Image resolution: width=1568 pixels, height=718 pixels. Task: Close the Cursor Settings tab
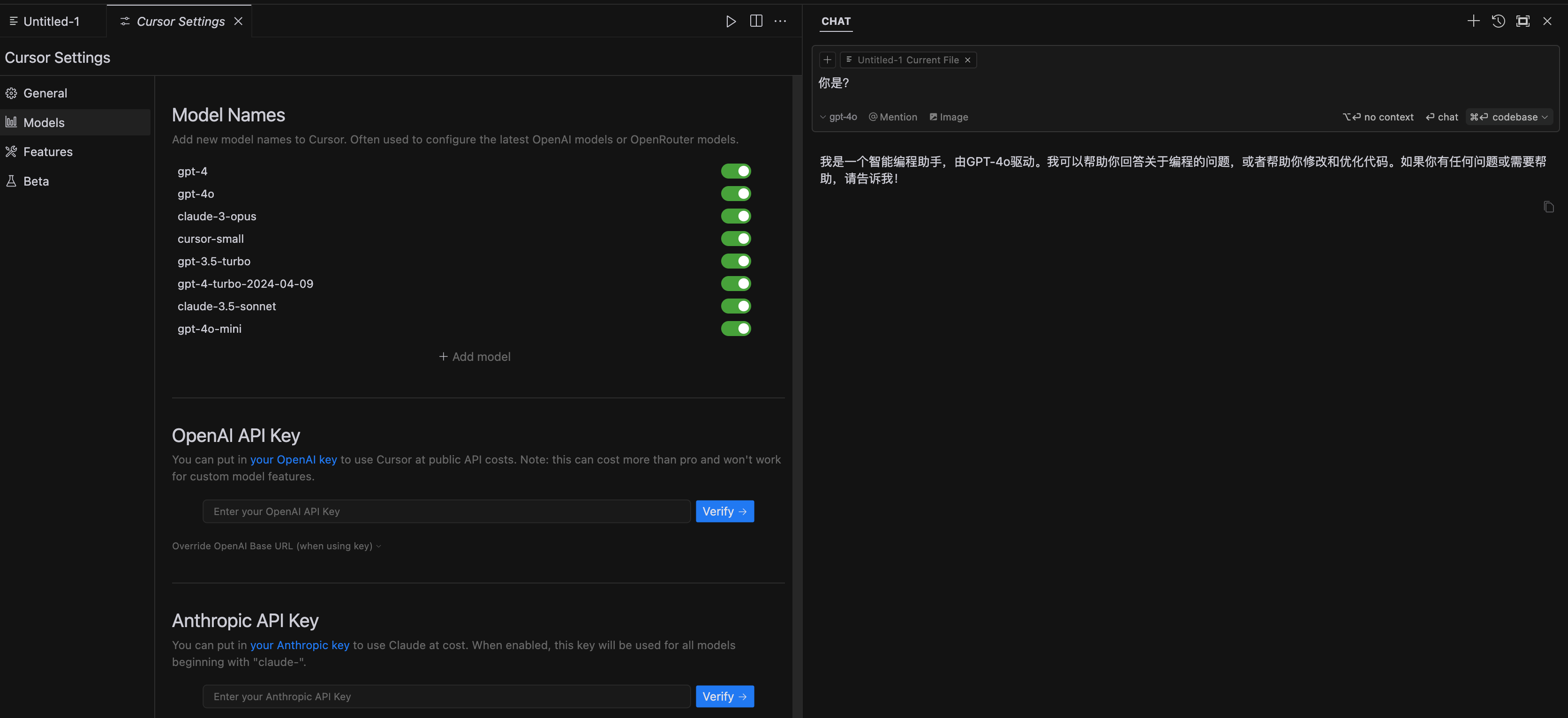(x=239, y=21)
